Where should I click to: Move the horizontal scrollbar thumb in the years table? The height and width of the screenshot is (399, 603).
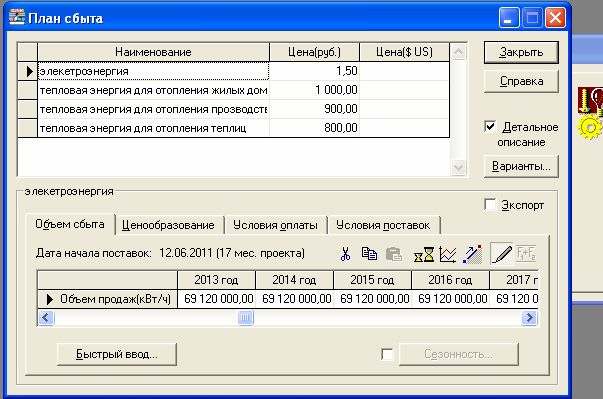(245, 318)
